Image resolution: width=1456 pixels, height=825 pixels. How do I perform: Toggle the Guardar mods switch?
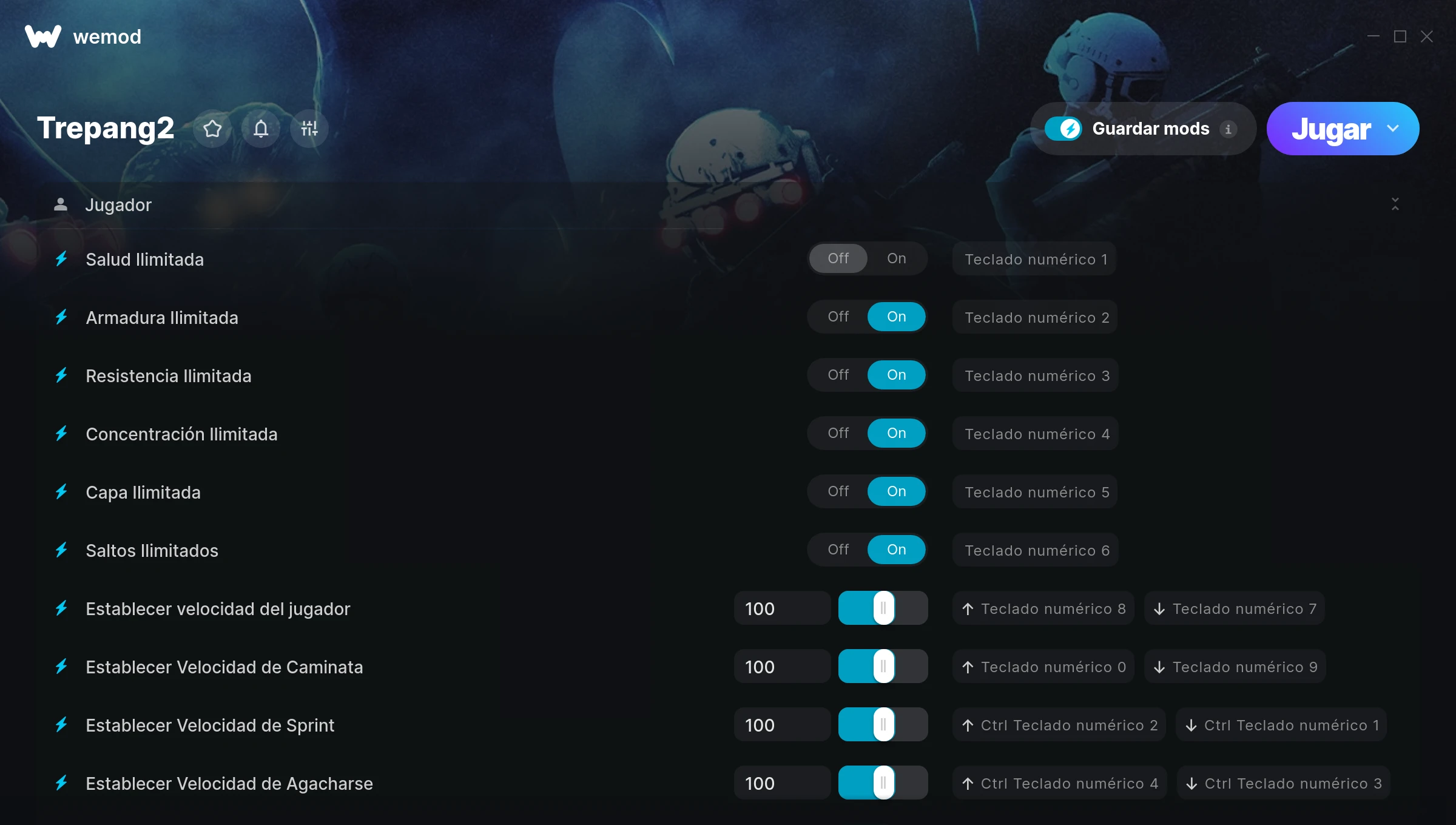pyautogui.click(x=1063, y=129)
